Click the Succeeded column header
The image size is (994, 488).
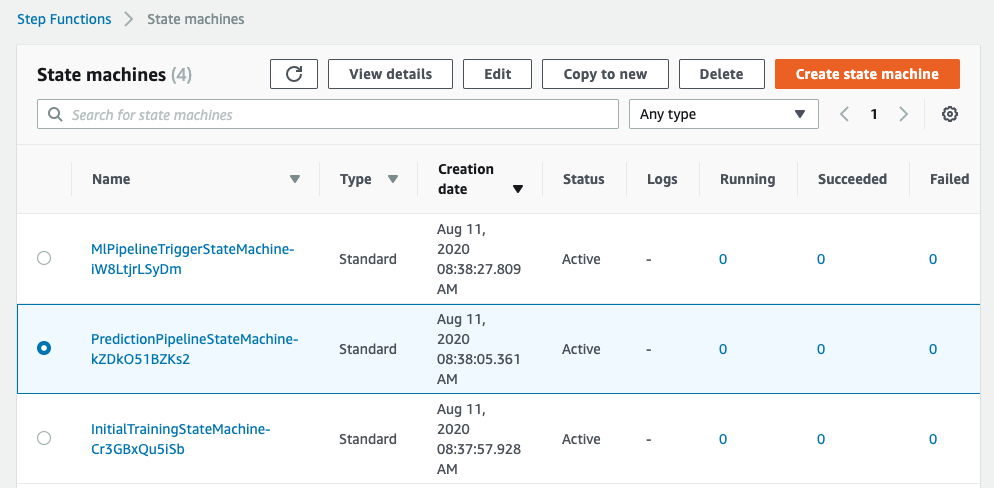[x=852, y=179]
